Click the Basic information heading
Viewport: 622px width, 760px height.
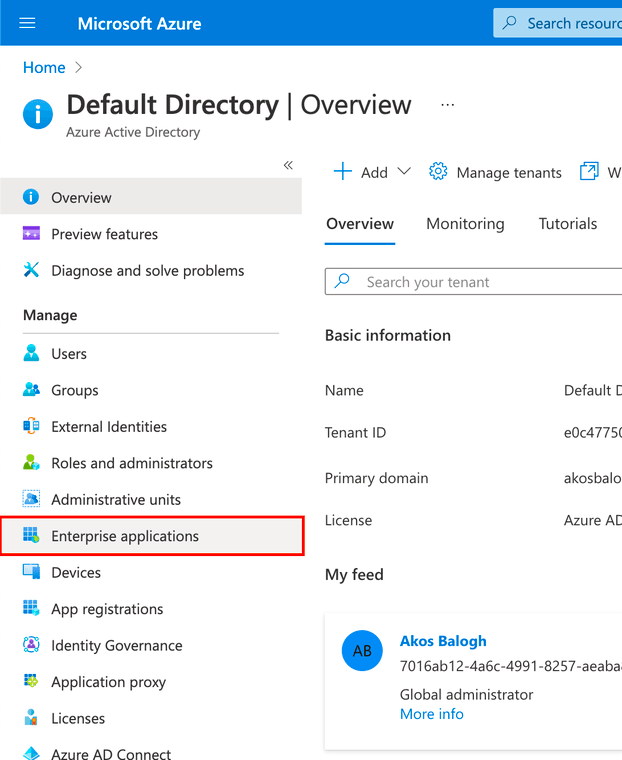click(x=387, y=335)
